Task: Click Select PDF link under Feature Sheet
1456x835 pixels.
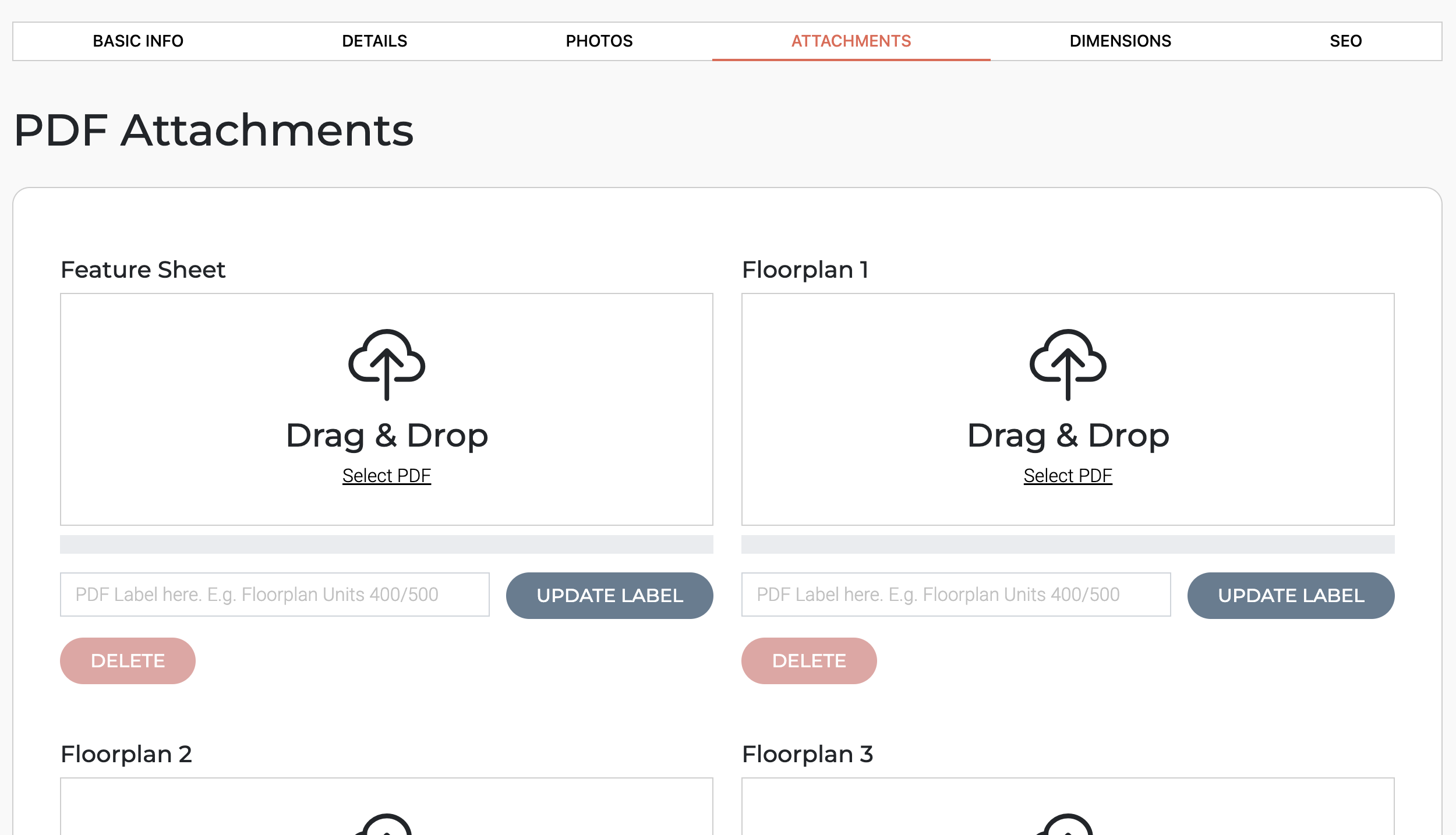Action: click(x=386, y=476)
